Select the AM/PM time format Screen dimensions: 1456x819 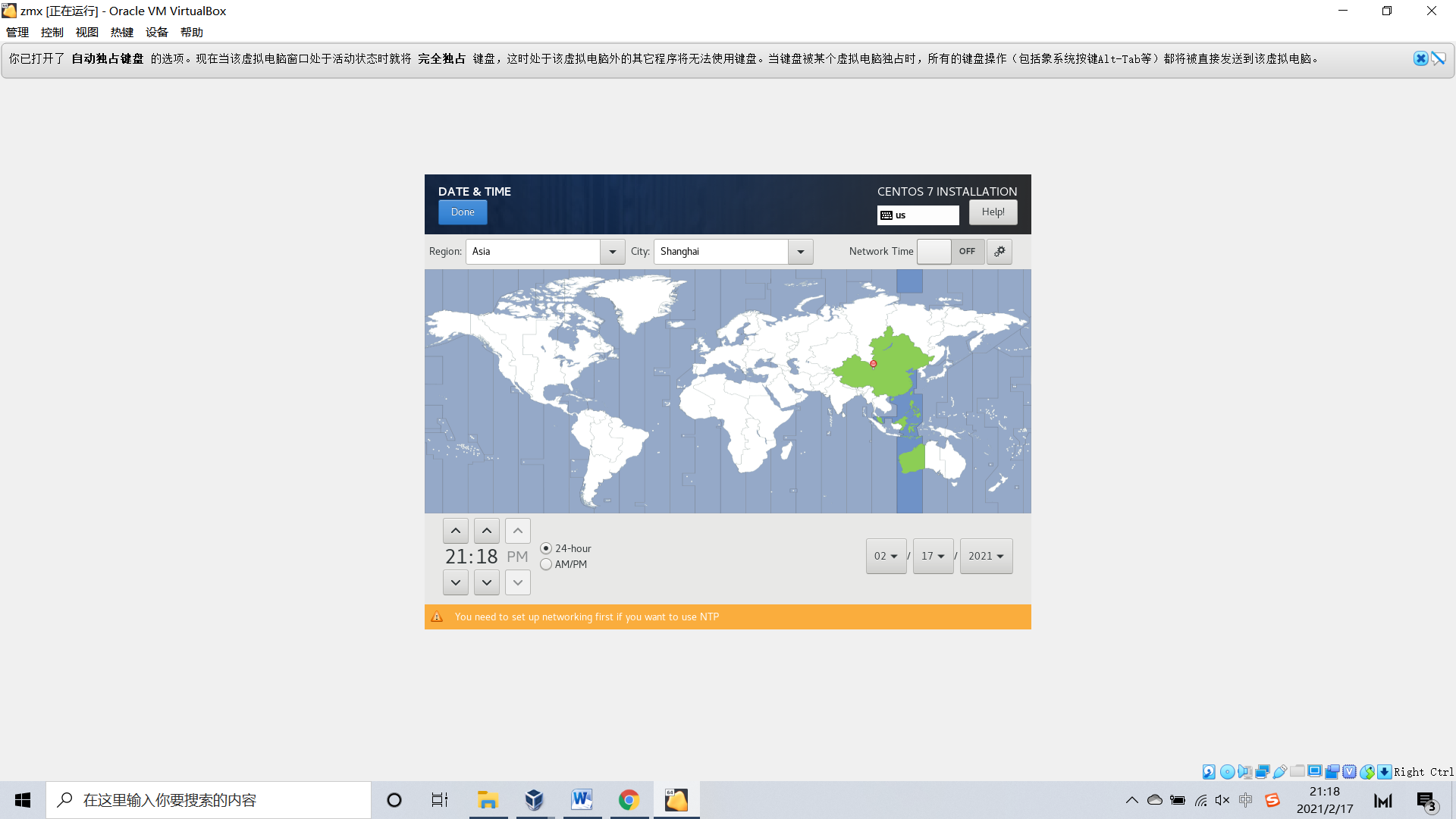[x=546, y=564]
